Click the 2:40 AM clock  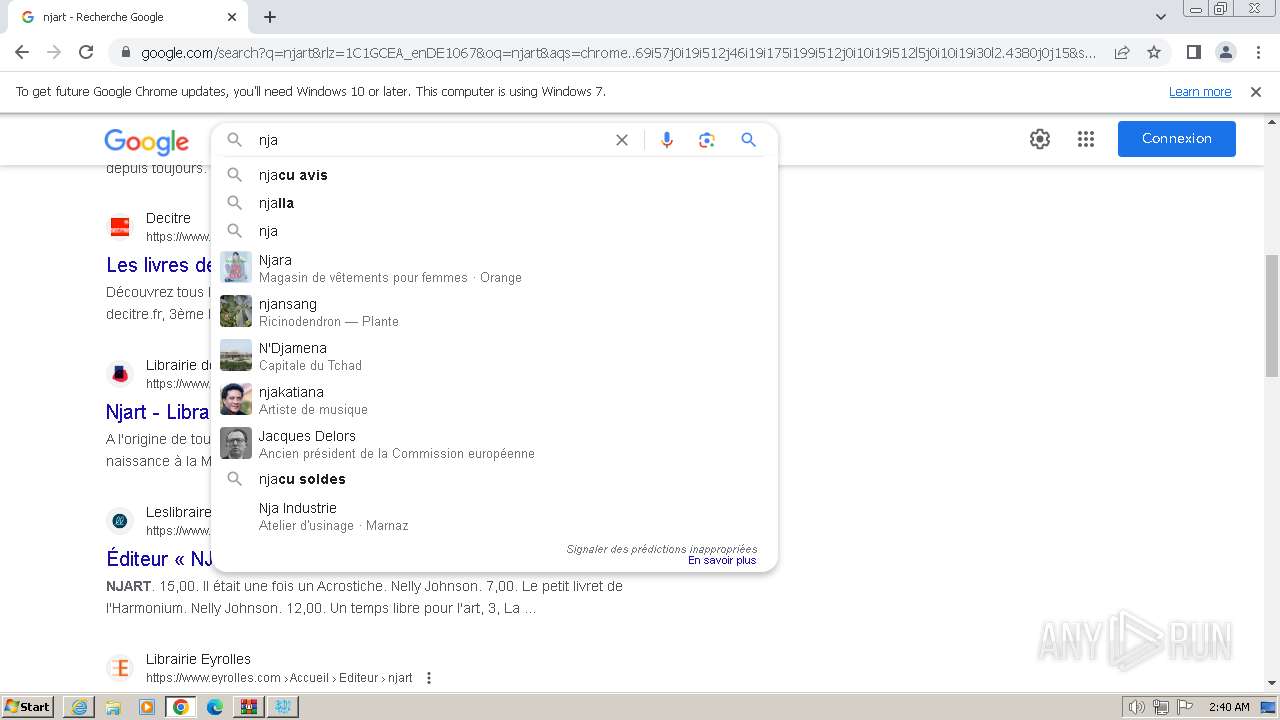coord(1229,707)
